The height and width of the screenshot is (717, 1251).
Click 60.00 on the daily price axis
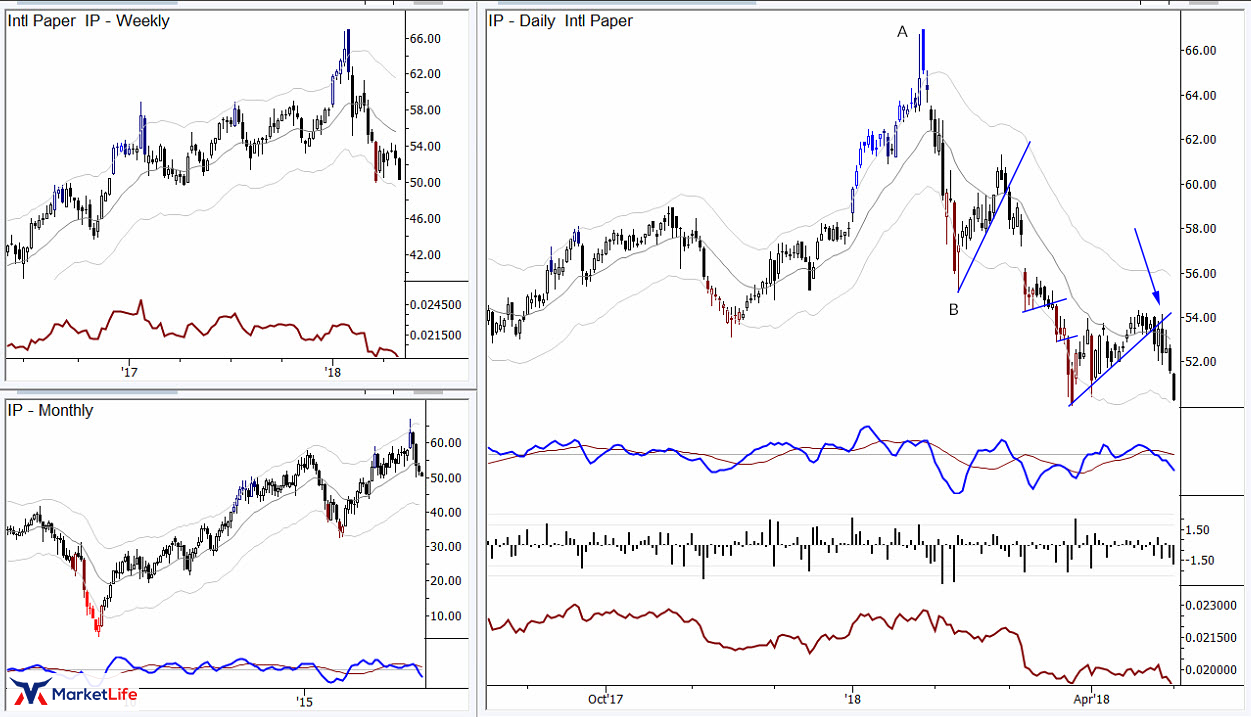click(x=1199, y=184)
